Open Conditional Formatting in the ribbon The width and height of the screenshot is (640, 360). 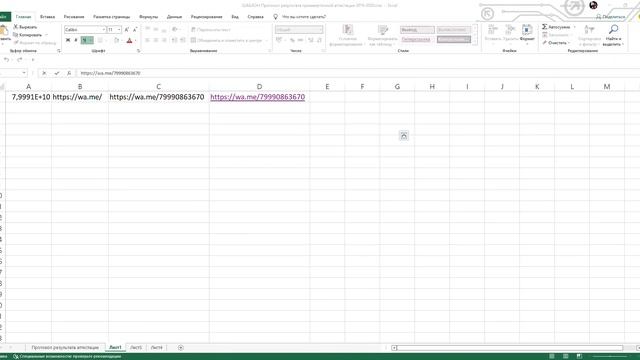click(346, 35)
